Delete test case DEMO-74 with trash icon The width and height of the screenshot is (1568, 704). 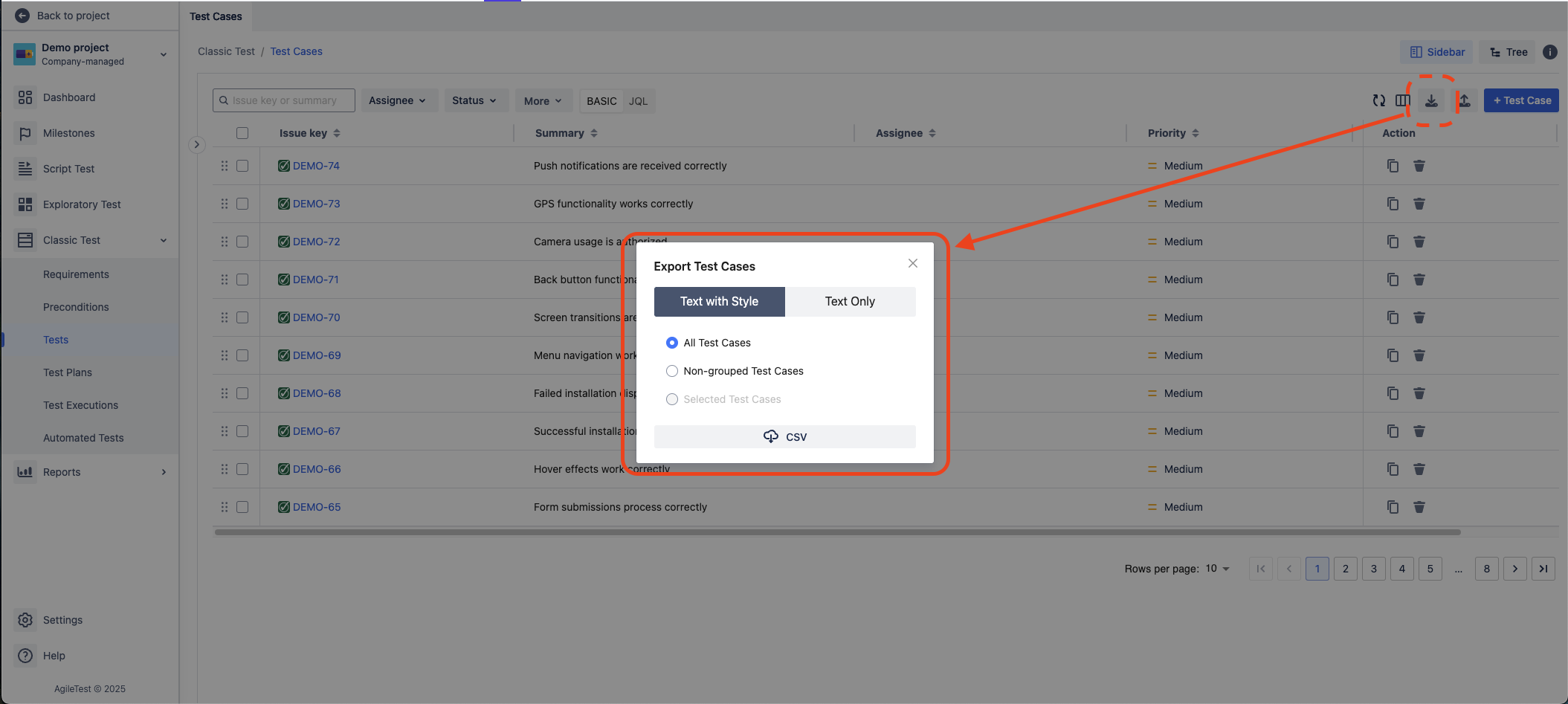pyautogui.click(x=1419, y=166)
